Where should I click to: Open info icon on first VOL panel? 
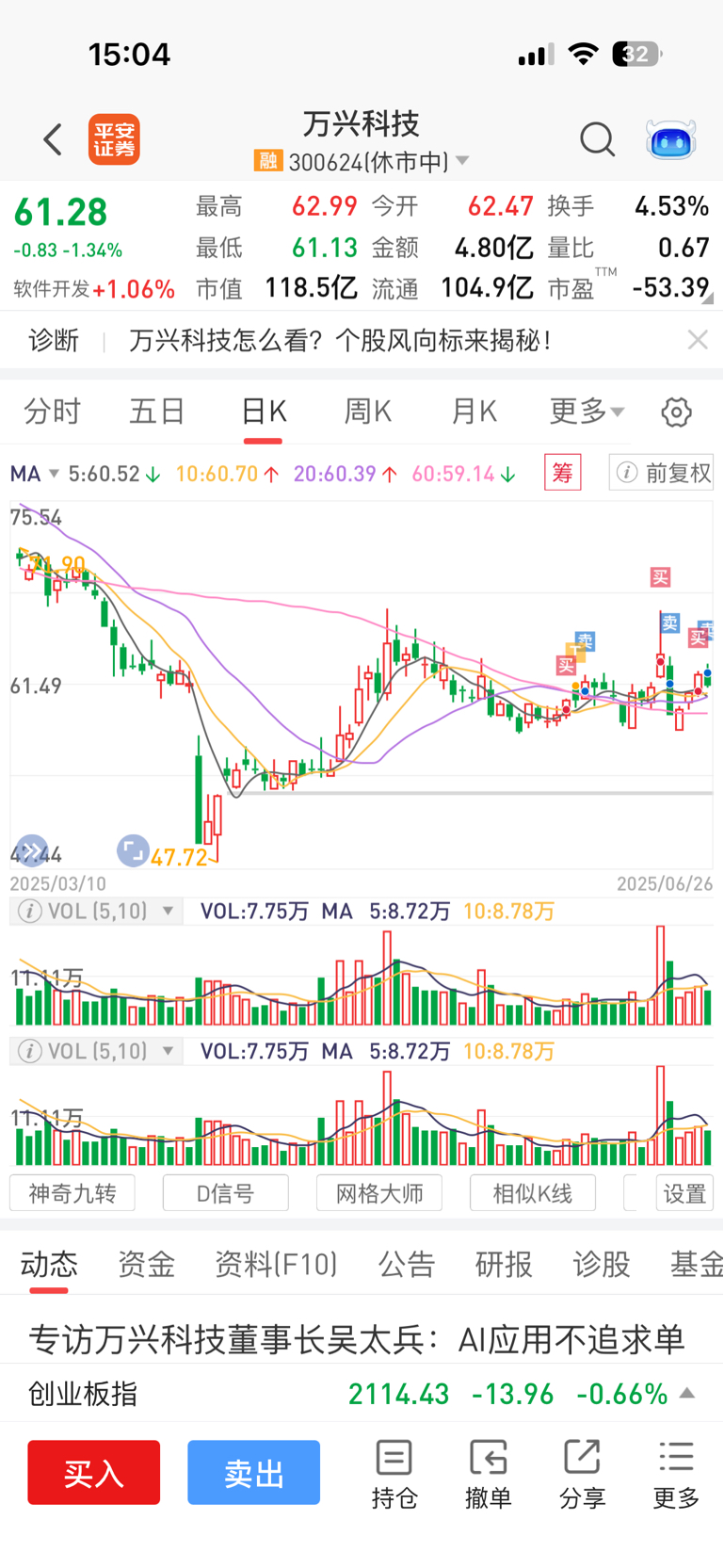click(30, 912)
